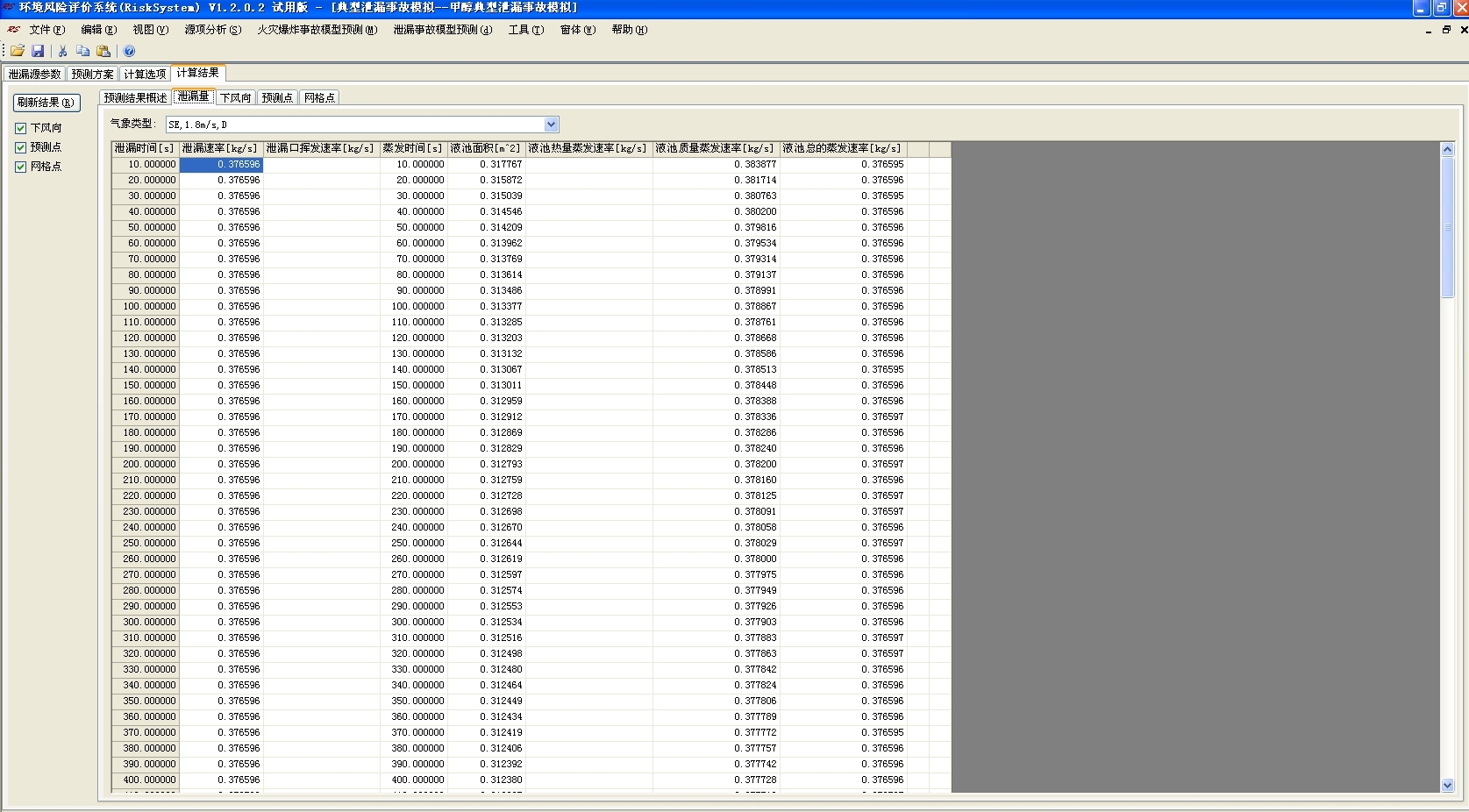Click the highlighted 泄漏速率 cell in first row
1469x812 pixels.
pyautogui.click(x=221, y=165)
